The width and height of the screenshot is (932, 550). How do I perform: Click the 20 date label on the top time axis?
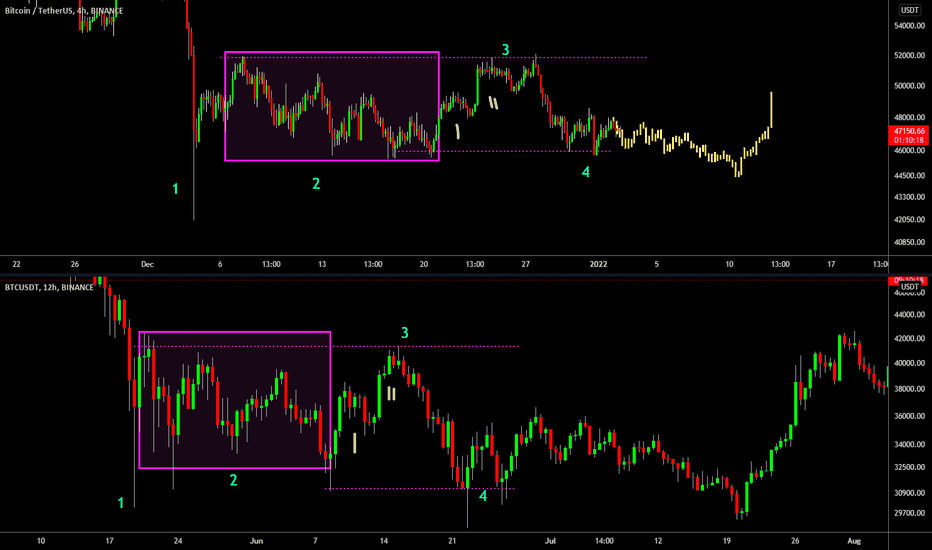[x=424, y=264]
